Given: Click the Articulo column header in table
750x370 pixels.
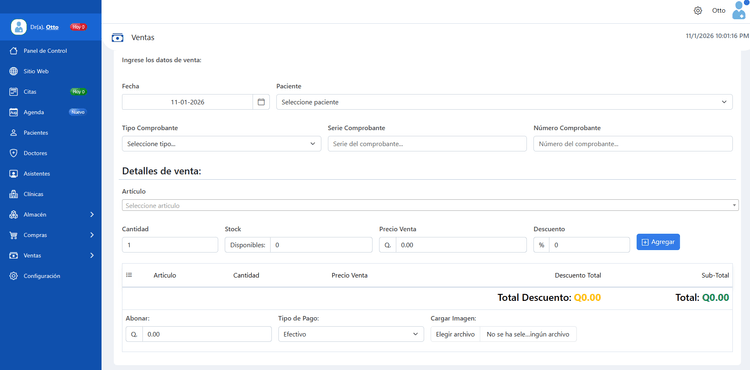Looking at the screenshot, I should click(165, 275).
